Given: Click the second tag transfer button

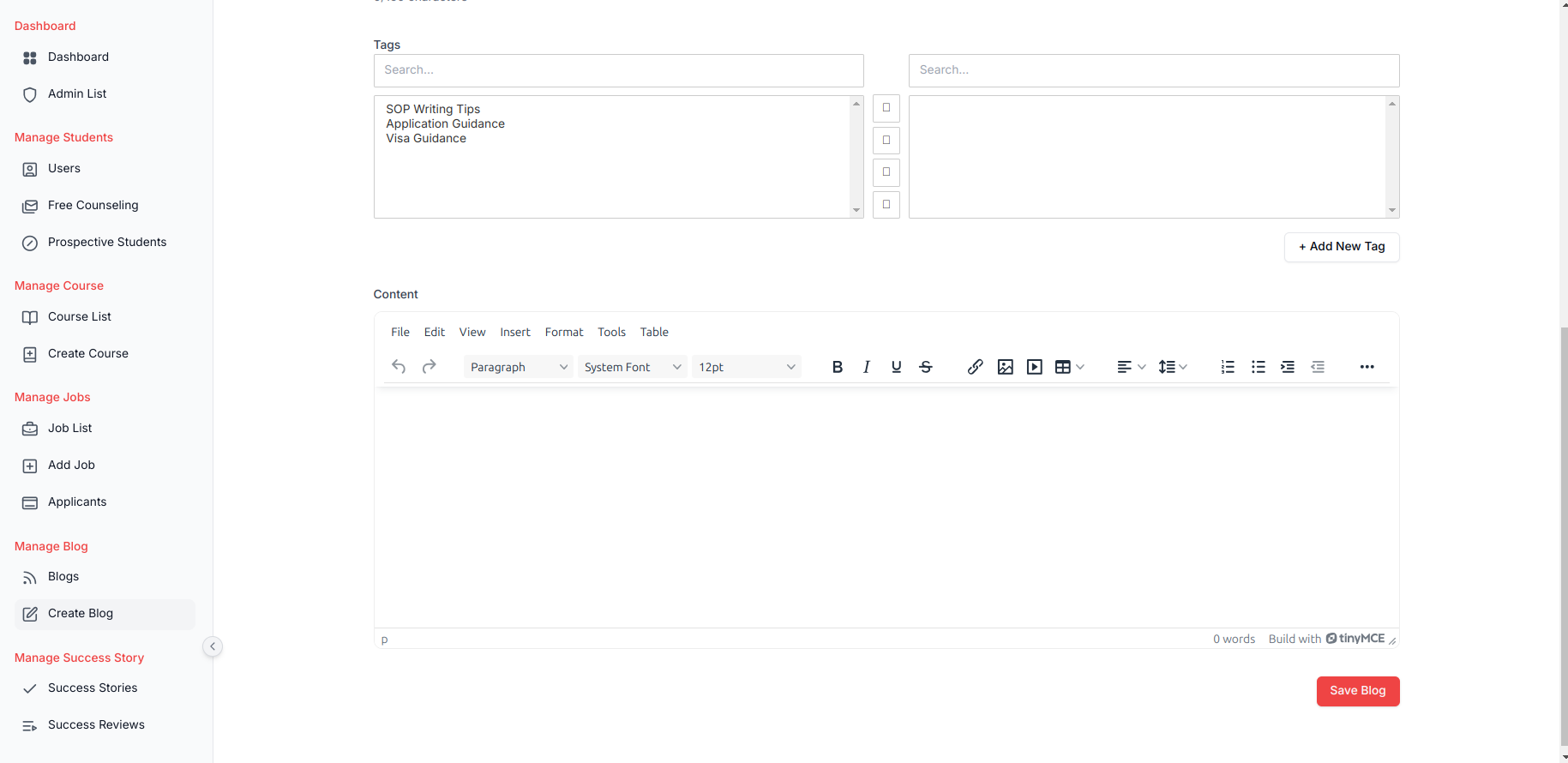Looking at the screenshot, I should click(x=886, y=141).
